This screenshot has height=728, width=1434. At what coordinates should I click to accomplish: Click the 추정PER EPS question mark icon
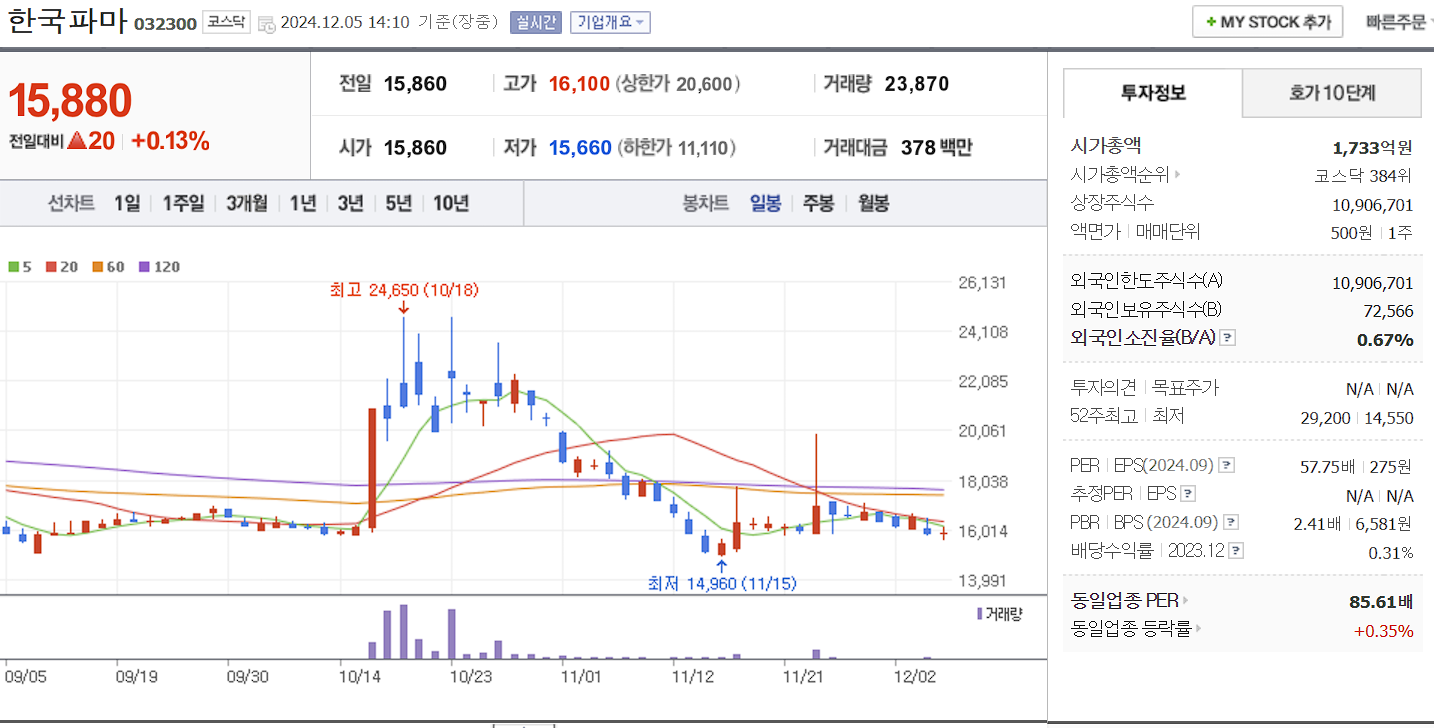(x=1187, y=494)
